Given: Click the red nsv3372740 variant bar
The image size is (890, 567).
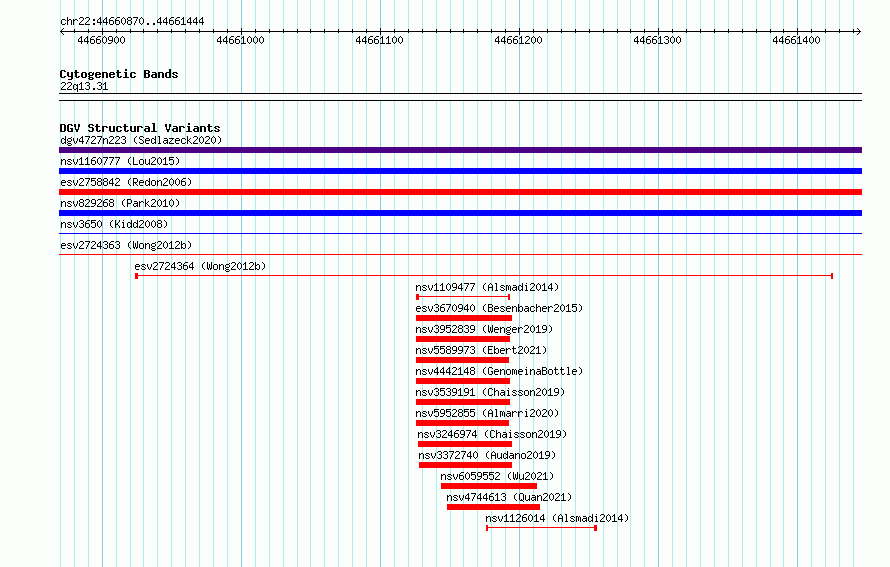Looking at the screenshot, I should click(465, 465).
